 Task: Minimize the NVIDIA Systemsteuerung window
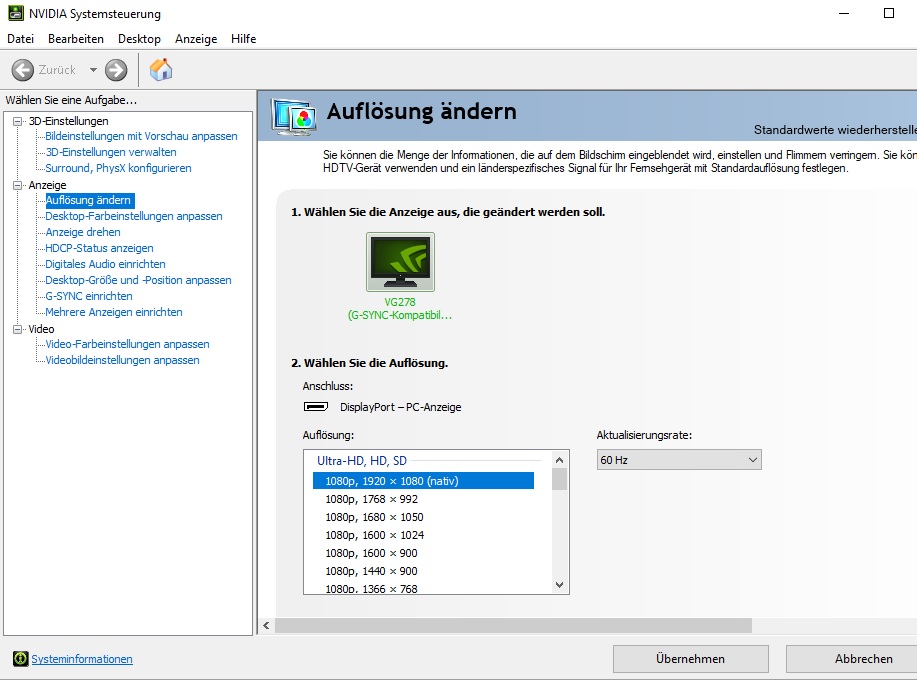844,13
